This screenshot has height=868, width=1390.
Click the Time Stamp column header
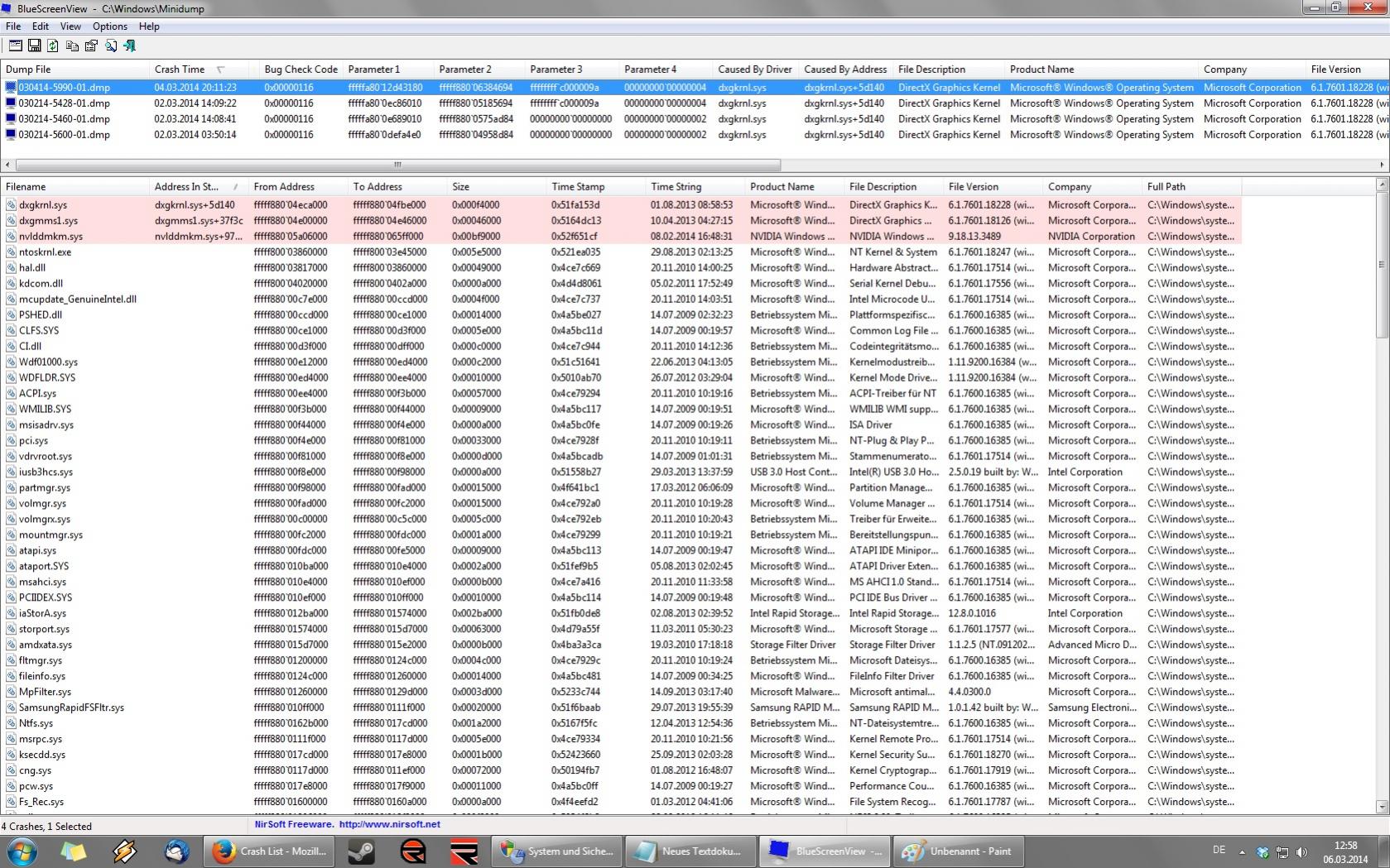tap(596, 187)
